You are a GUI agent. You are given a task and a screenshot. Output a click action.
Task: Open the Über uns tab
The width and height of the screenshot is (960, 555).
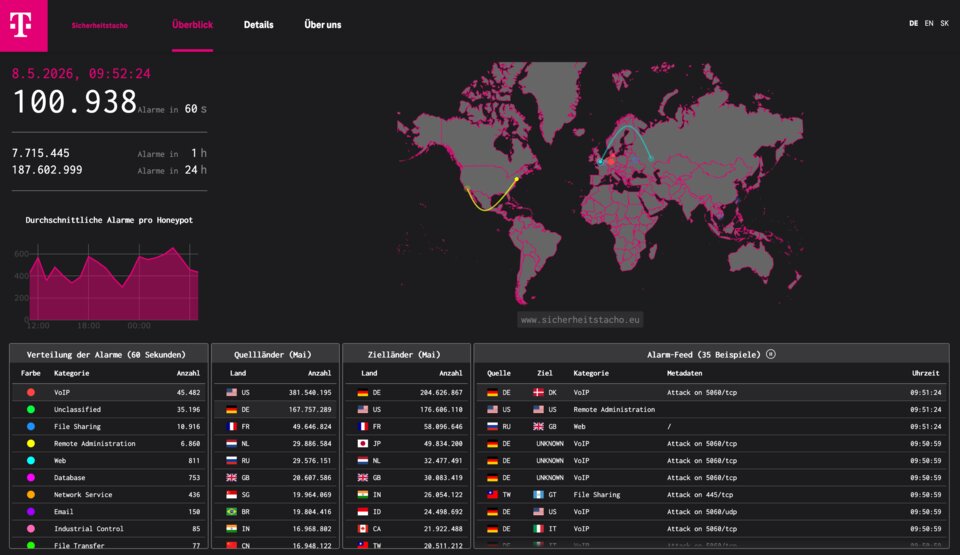tap(323, 25)
